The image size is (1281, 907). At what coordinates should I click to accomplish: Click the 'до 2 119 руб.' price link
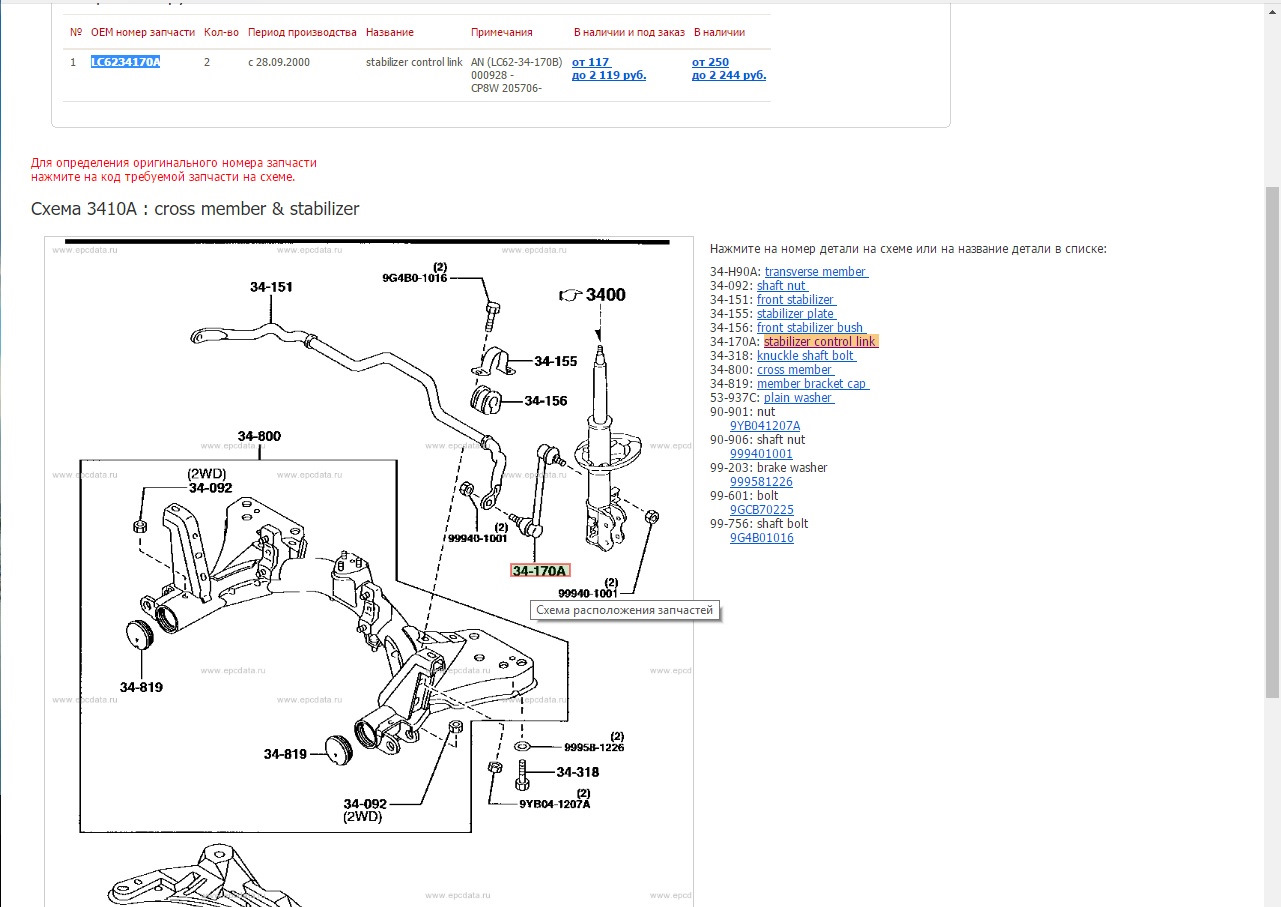click(x=609, y=75)
